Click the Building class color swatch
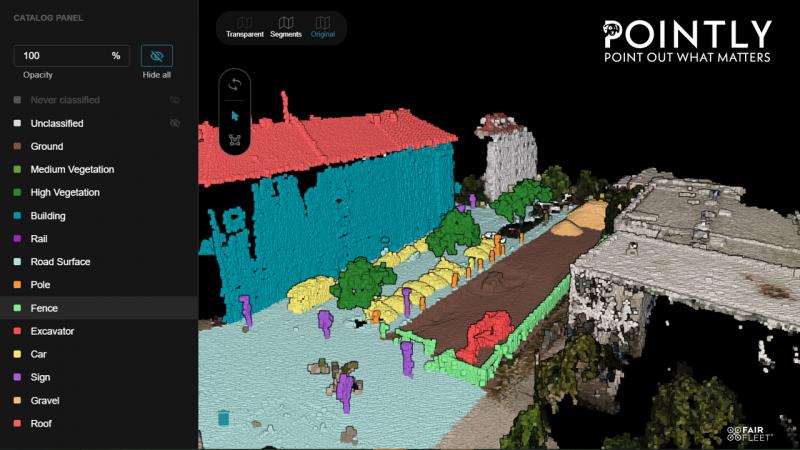 [x=17, y=216]
